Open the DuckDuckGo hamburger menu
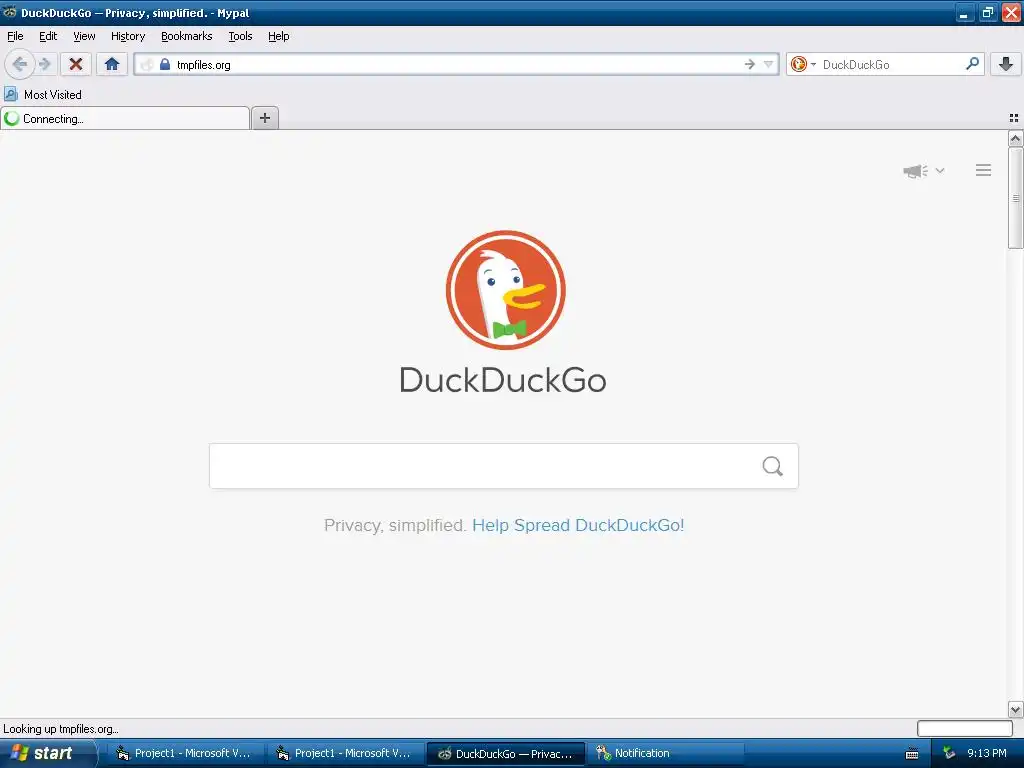This screenshot has height=768, width=1024. 984,170
